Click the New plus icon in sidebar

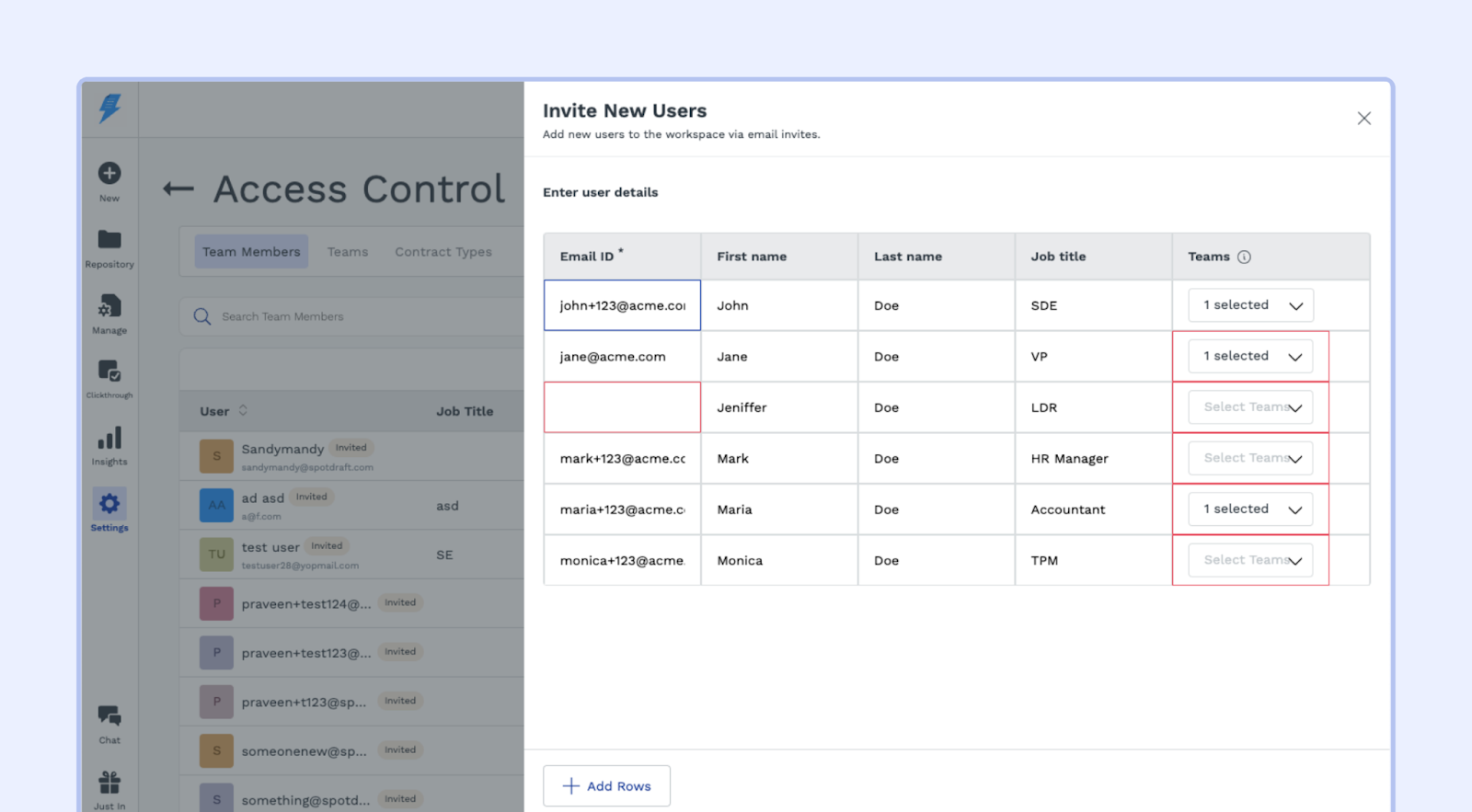point(109,174)
